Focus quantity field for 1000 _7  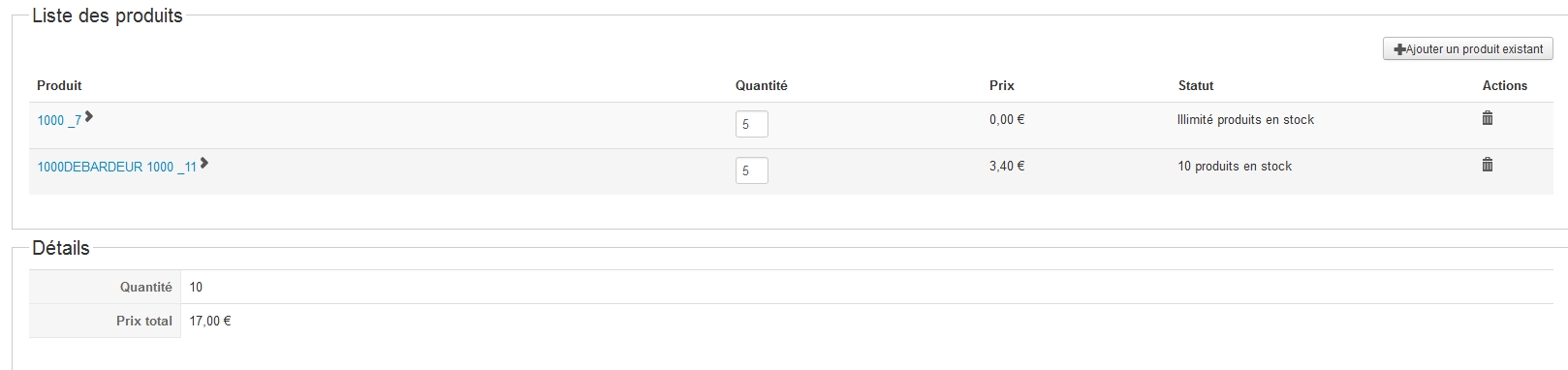point(752,124)
